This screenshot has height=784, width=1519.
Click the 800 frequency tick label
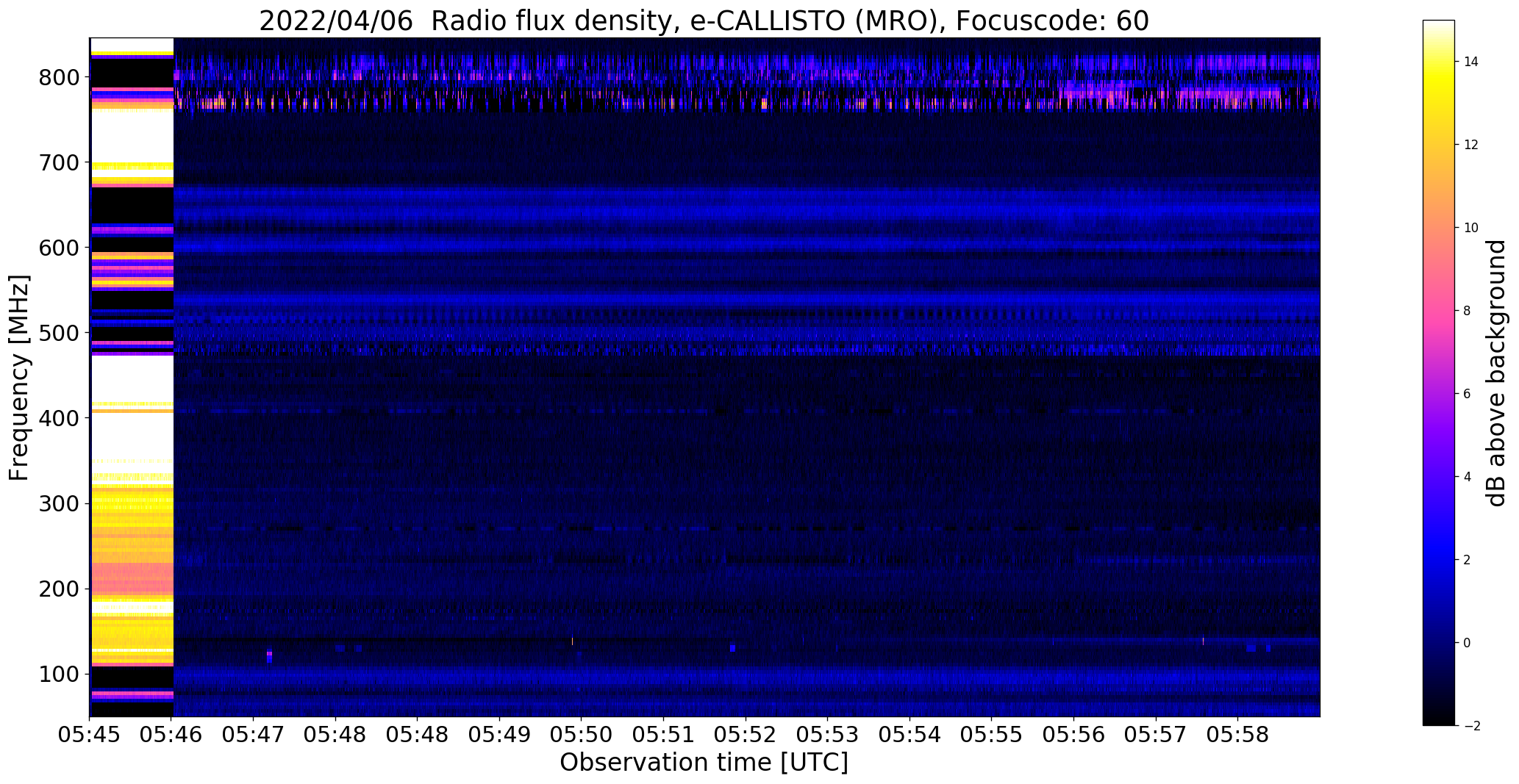59,77
